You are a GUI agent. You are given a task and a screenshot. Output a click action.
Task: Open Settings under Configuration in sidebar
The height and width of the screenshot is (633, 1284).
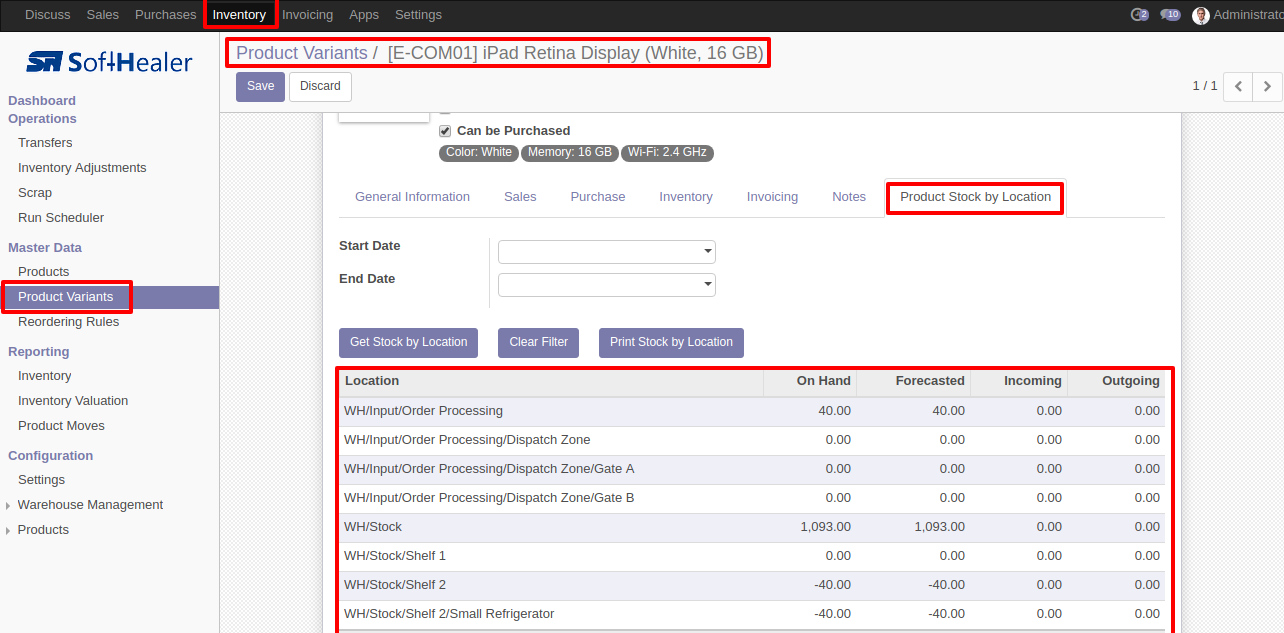[x=41, y=480]
